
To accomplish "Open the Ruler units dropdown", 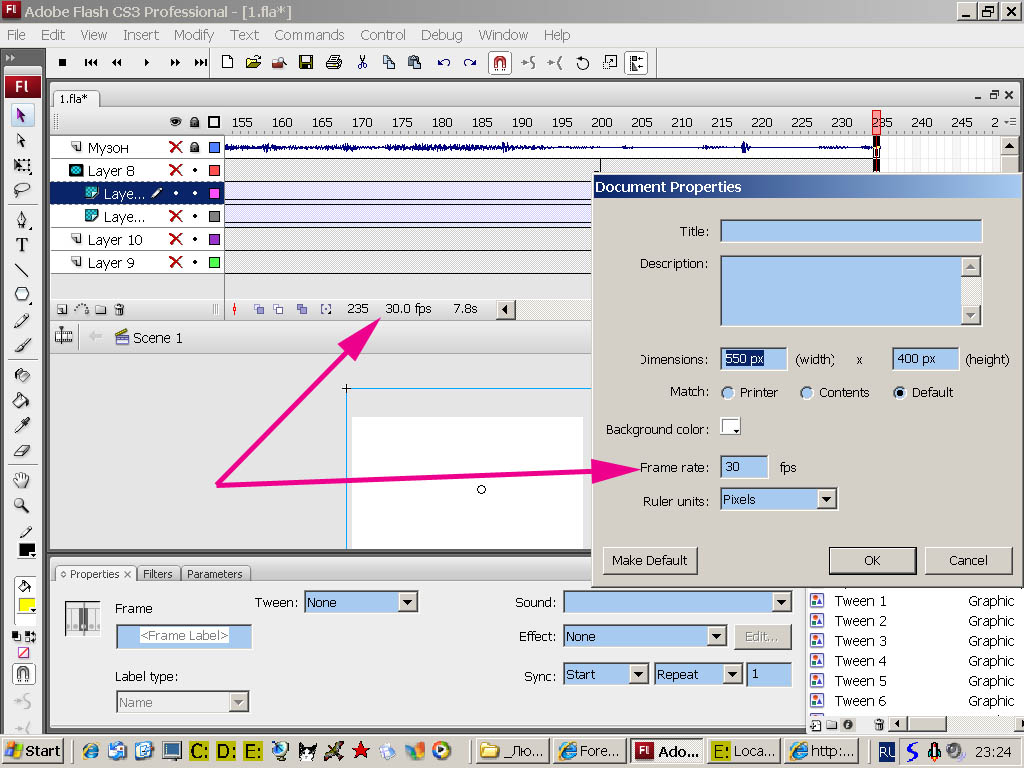I will coord(825,499).
